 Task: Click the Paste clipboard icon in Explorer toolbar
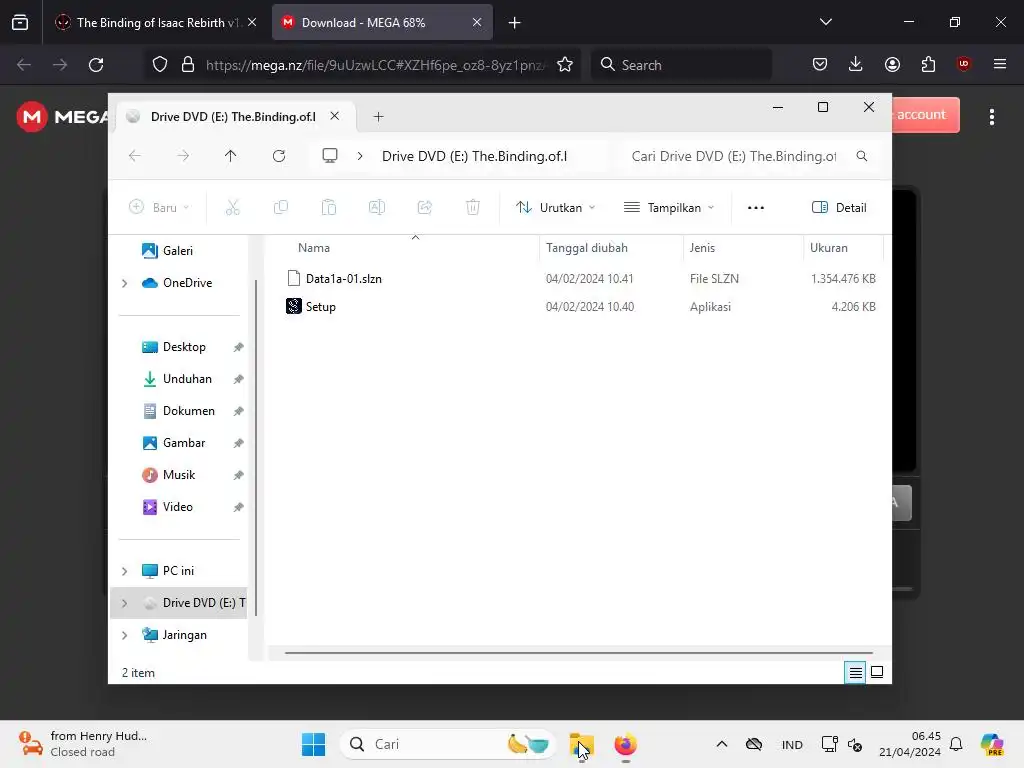point(328,208)
